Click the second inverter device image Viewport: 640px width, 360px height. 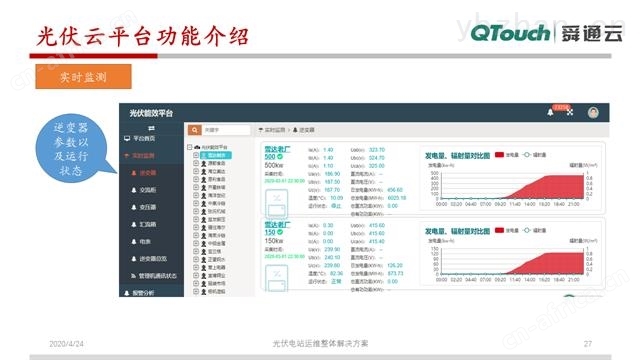(x=276, y=278)
